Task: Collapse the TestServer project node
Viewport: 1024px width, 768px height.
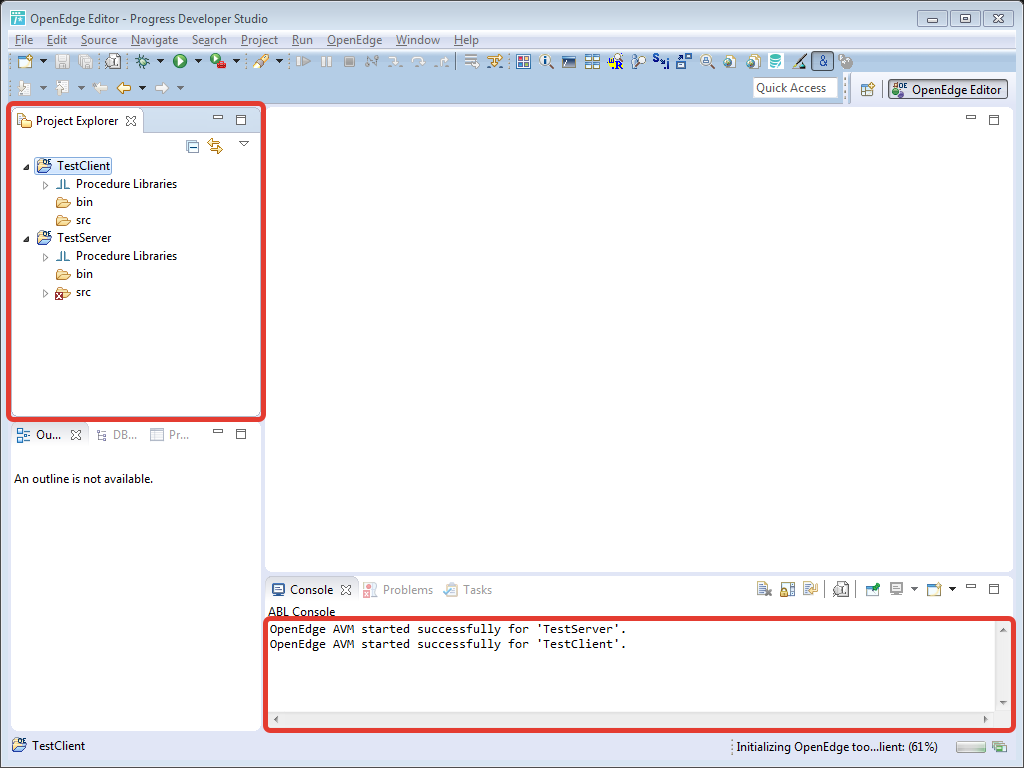Action: pos(26,239)
